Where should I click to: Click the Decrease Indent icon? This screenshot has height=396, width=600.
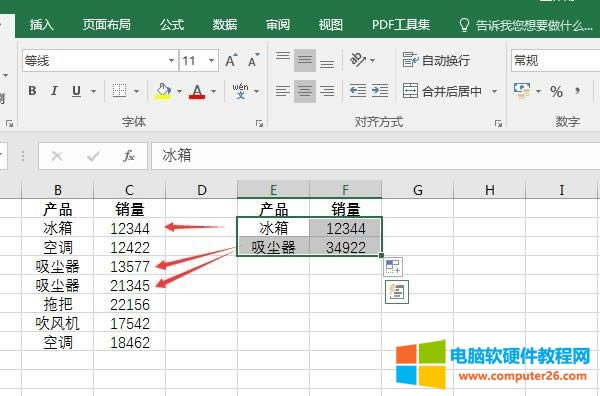358,91
